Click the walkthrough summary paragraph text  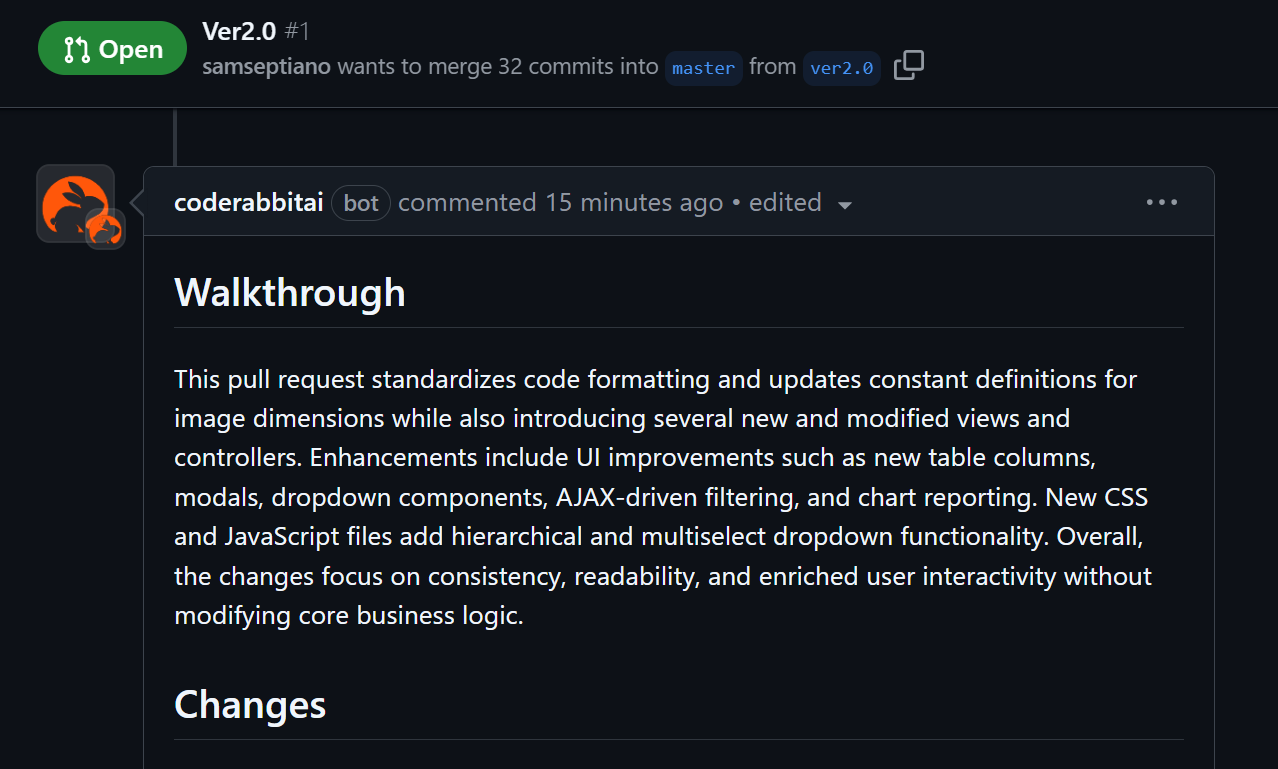point(663,497)
